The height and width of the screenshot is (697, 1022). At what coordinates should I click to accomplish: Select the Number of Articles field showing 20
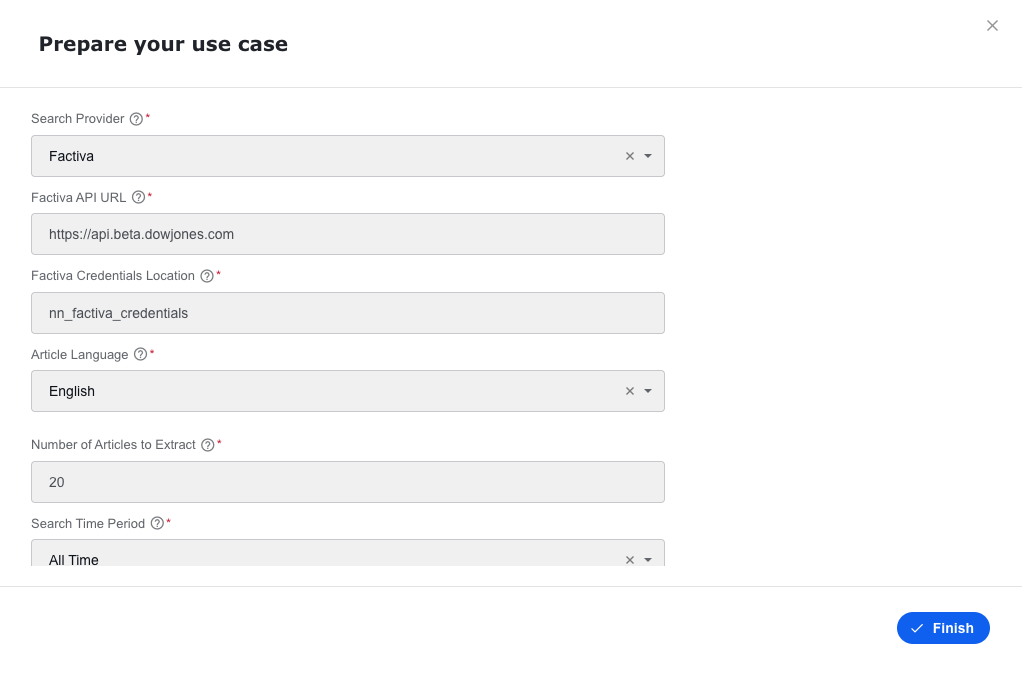pos(348,482)
